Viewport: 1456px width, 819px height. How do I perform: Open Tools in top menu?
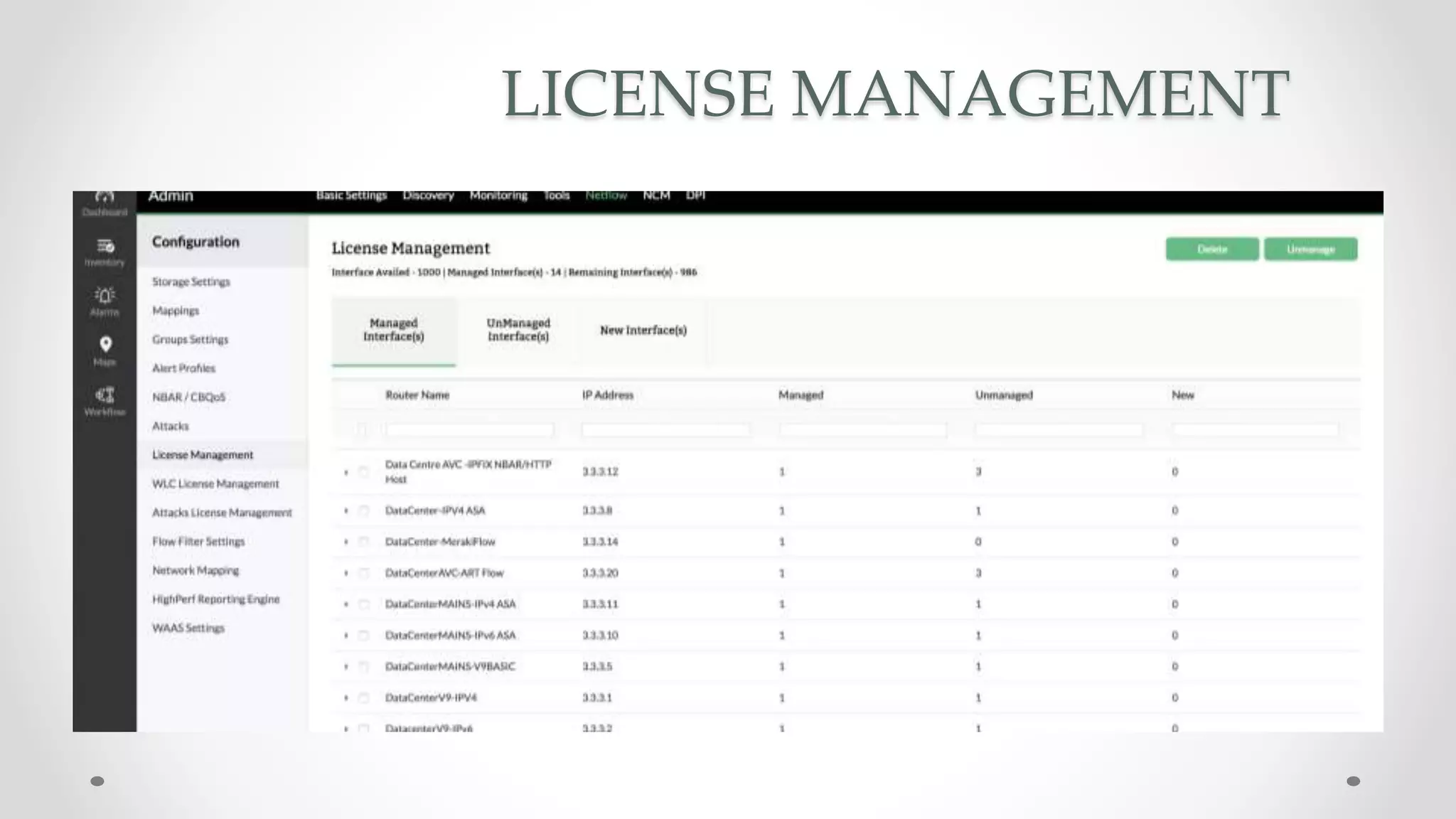coord(557,196)
